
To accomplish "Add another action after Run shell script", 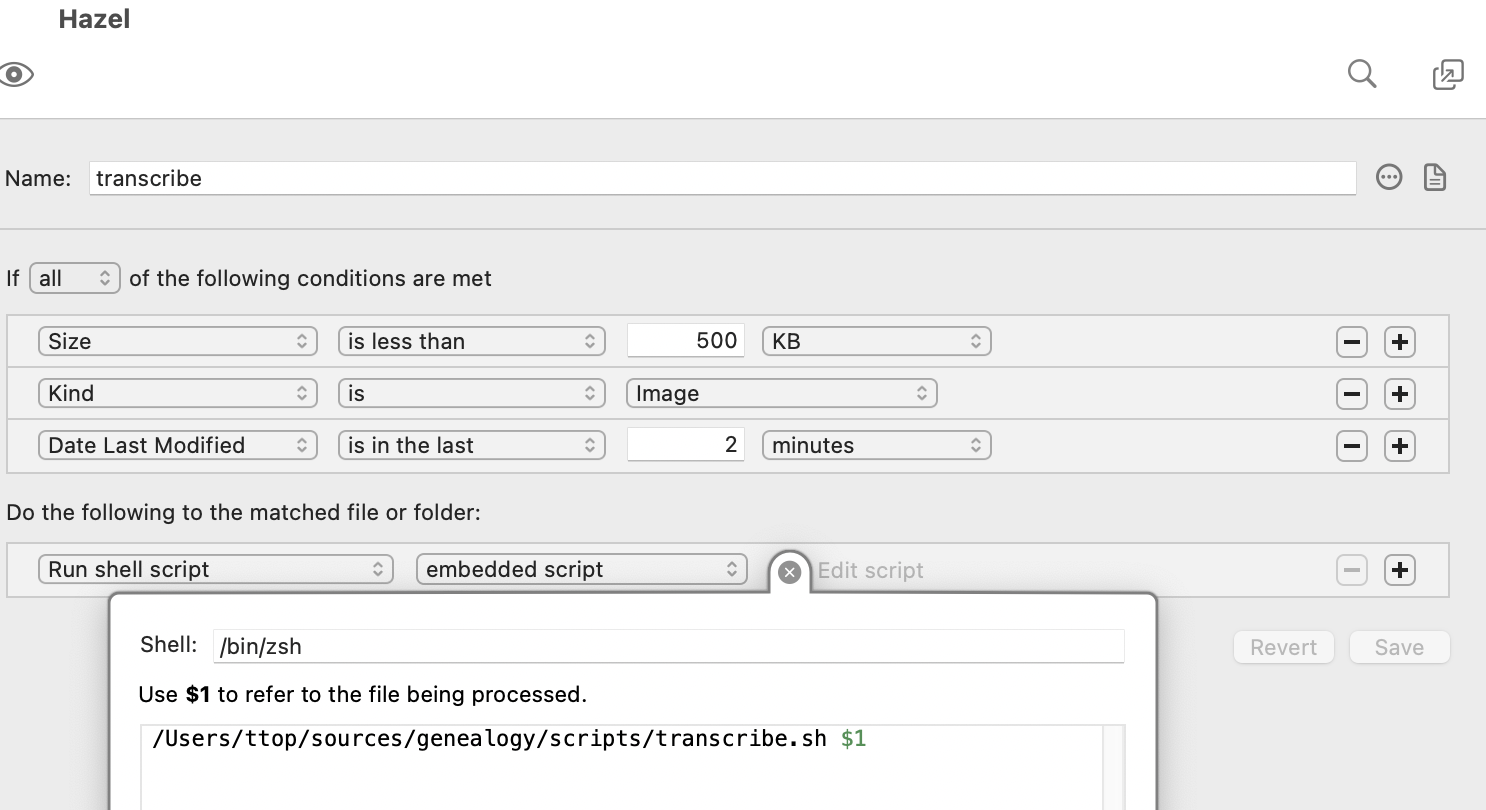I will click(x=1400, y=570).
